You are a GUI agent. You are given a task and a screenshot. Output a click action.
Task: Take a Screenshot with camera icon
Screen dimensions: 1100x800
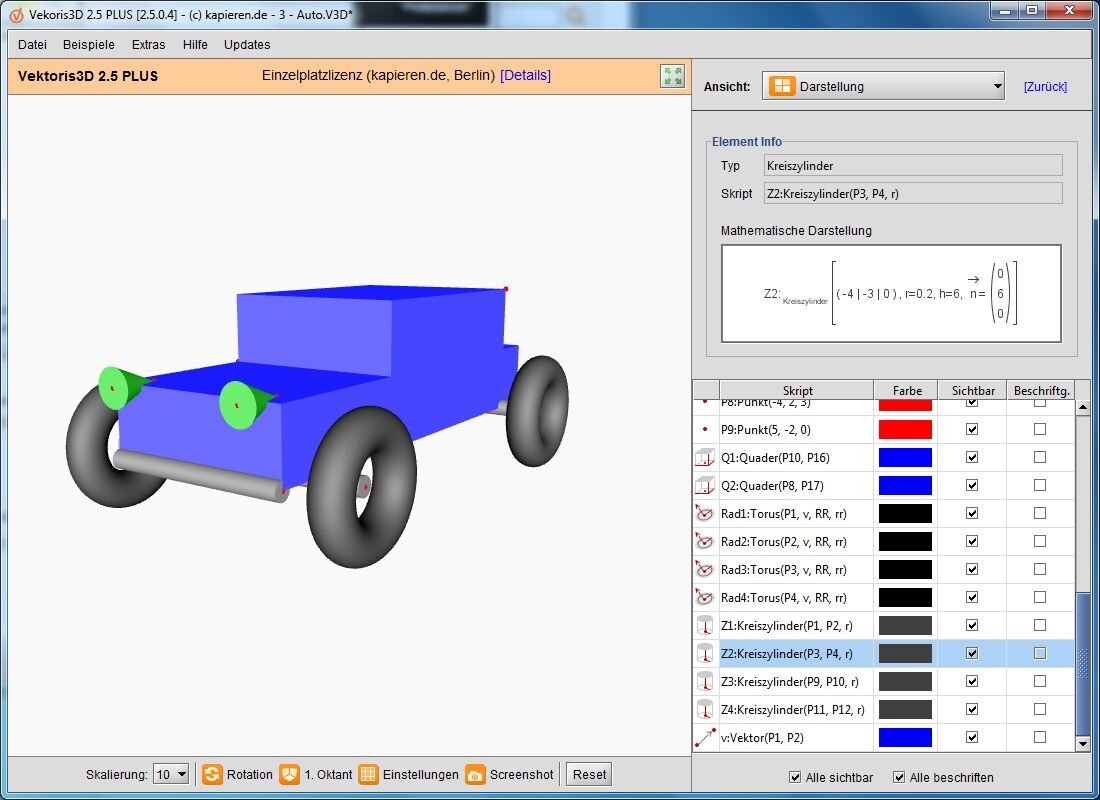click(475, 775)
